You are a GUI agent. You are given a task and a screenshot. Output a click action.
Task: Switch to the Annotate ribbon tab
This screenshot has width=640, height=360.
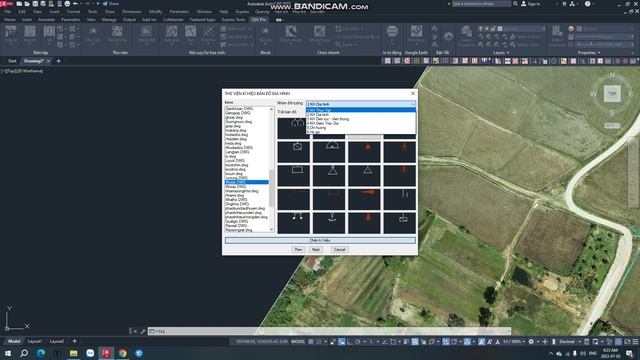[x=46, y=20]
